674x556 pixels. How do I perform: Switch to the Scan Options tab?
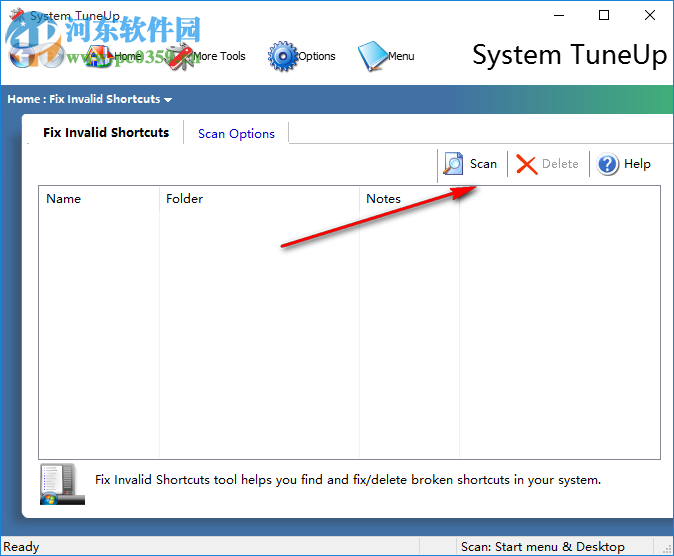[236, 134]
